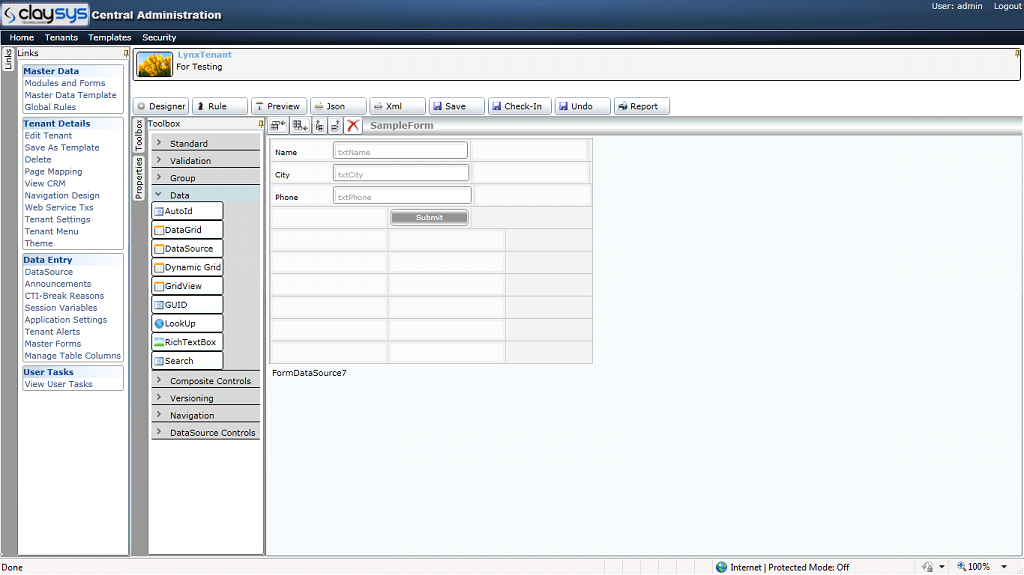This screenshot has height=575, width=1024.
Task: Switch to the Properties side tab
Action: click(139, 178)
